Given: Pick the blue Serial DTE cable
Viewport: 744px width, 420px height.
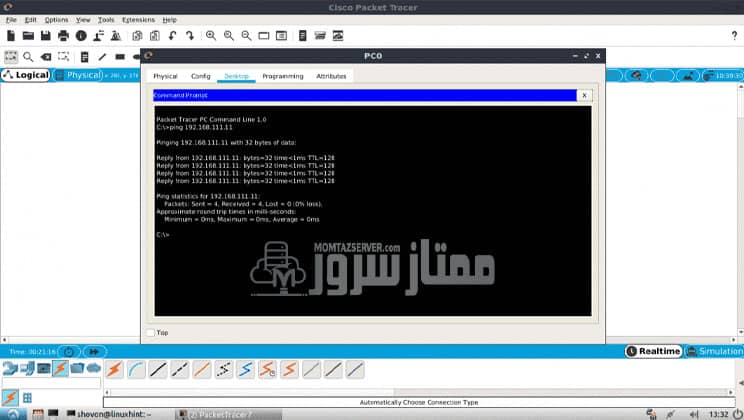Looking at the screenshot, I should pos(245,369).
